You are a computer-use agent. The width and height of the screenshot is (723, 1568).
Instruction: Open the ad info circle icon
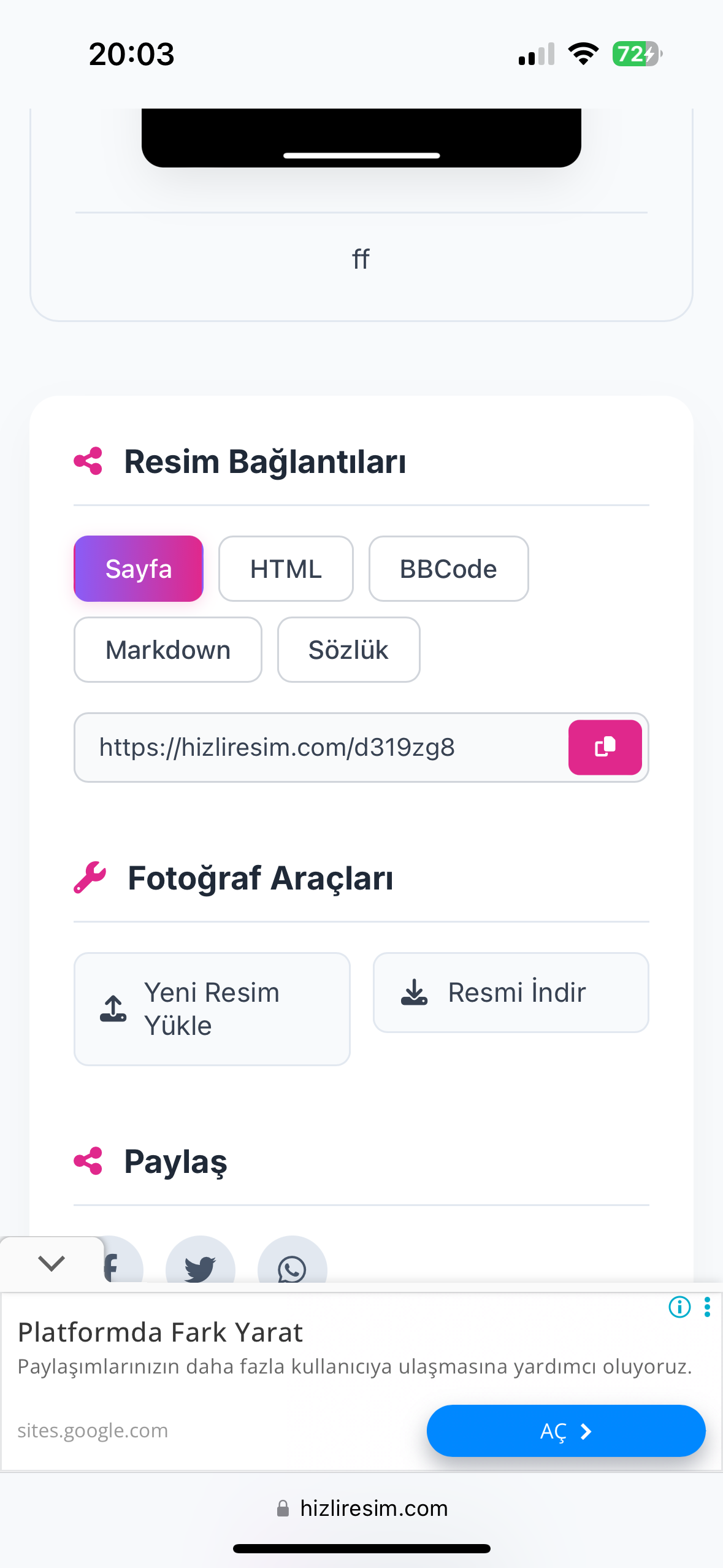(679, 1307)
